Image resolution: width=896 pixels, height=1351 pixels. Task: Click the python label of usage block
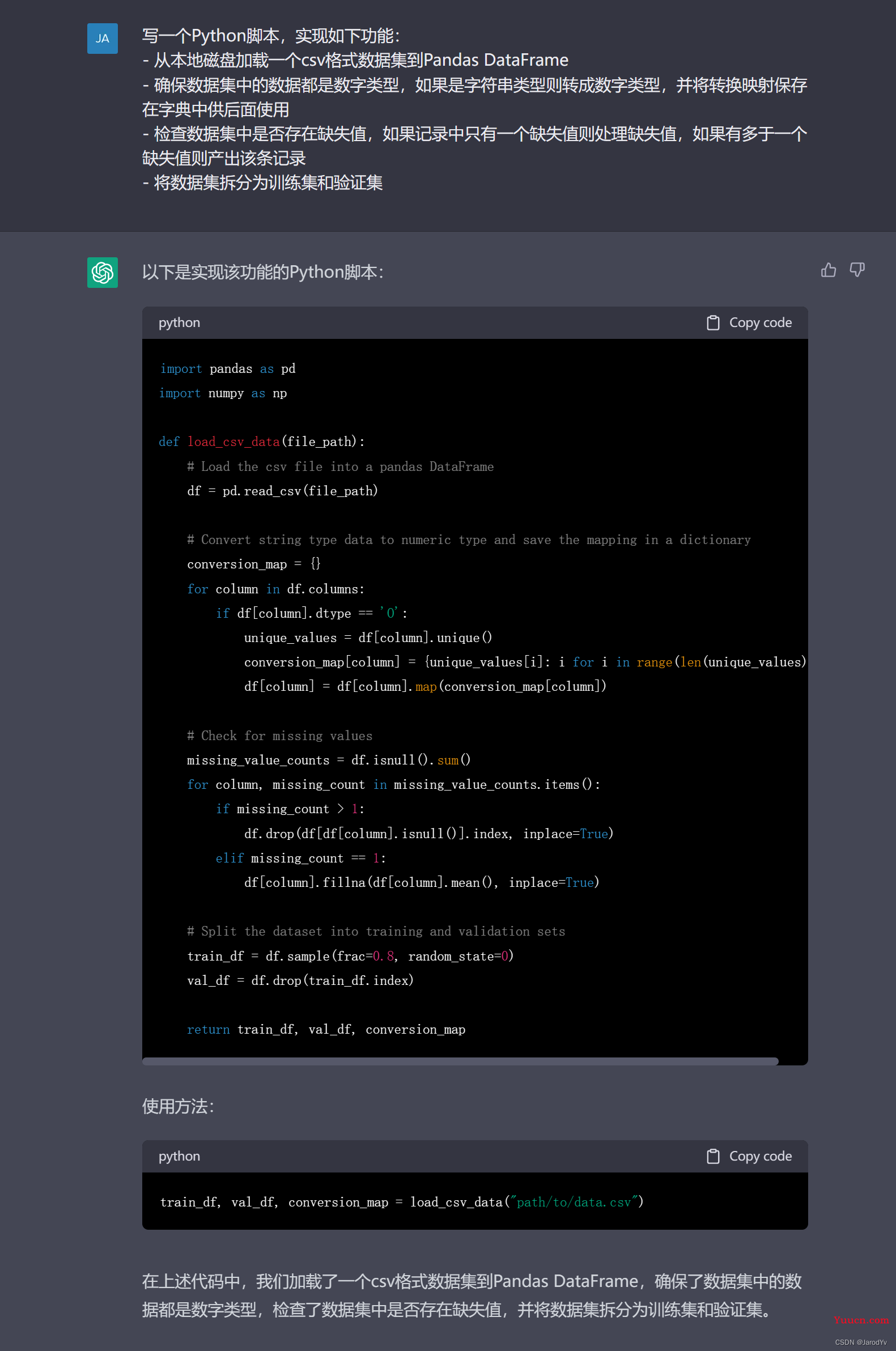tap(180, 1156)
